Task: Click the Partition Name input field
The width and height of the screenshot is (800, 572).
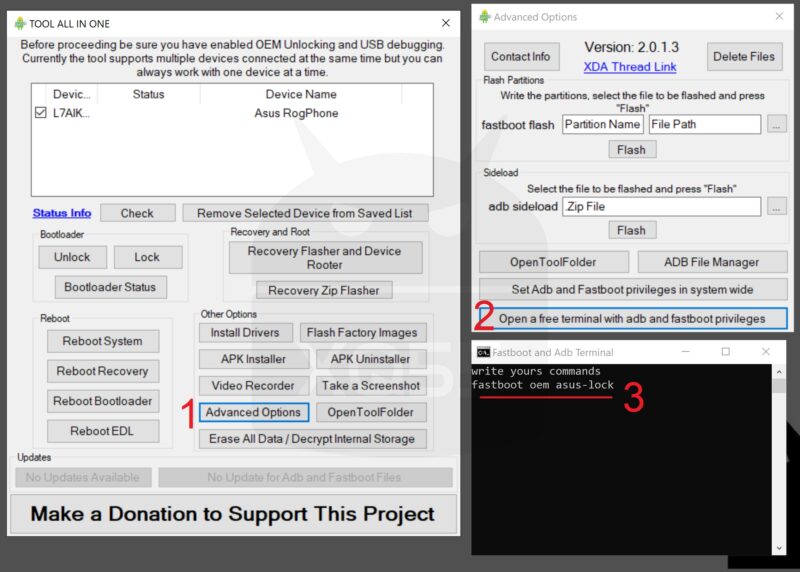Action: click(602, 125)
